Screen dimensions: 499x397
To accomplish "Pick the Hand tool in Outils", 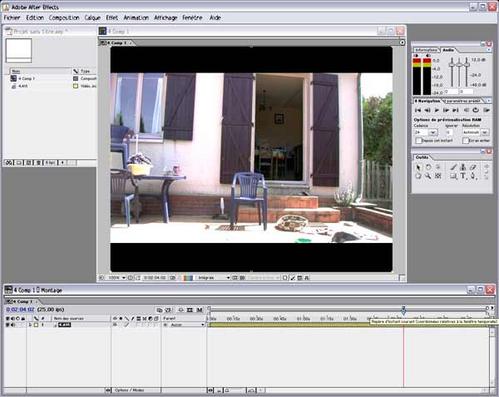I will click(418, 176).
